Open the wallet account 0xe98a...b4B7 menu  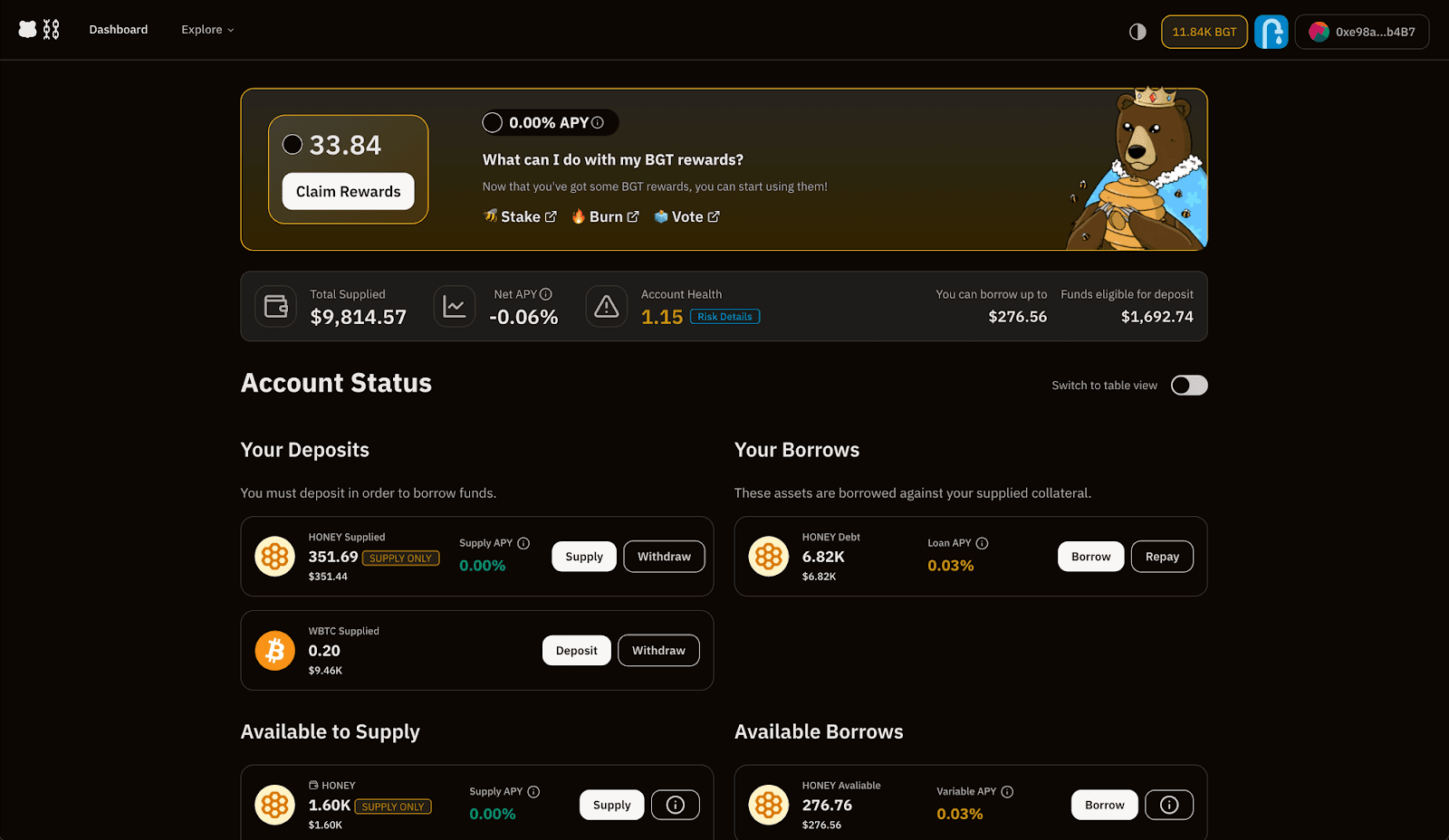(x=1361, y=32)
